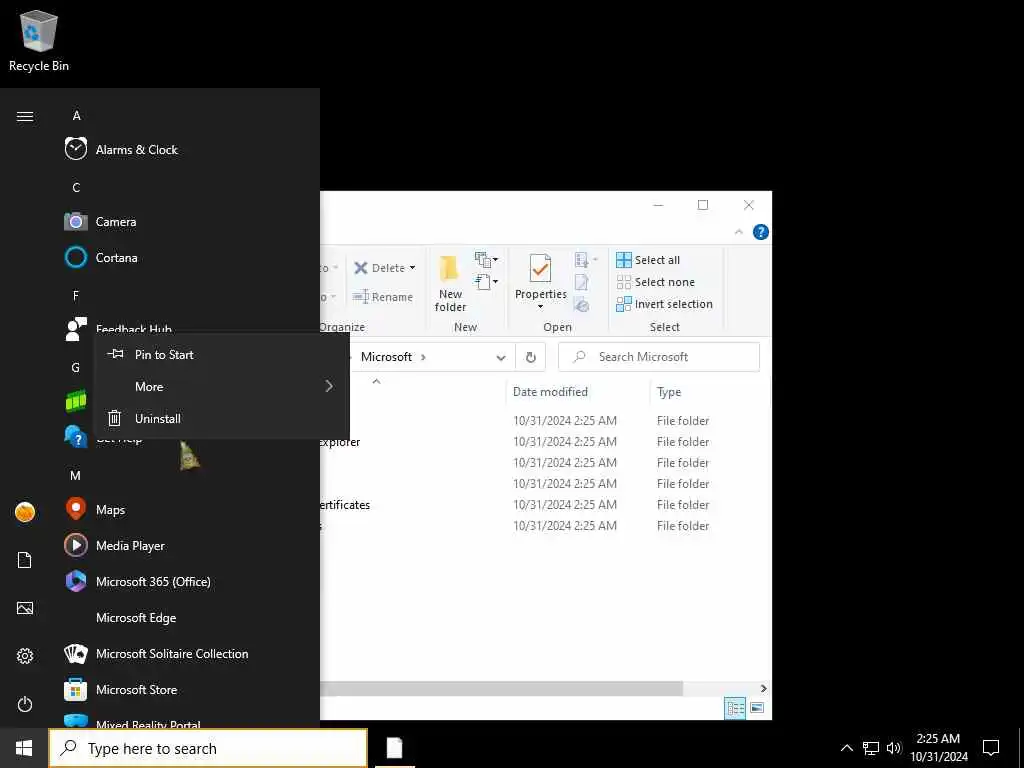Click the network icon in system tray
This screenshot has height=768, width=1024.
[871, 748]
